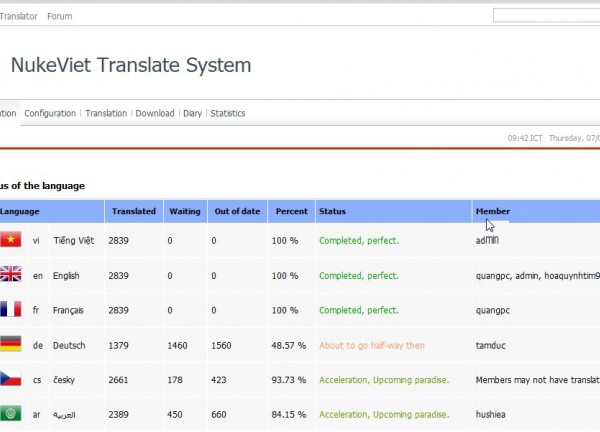Click the 'fr' language code
600x432 pixels.
point(36,310)
